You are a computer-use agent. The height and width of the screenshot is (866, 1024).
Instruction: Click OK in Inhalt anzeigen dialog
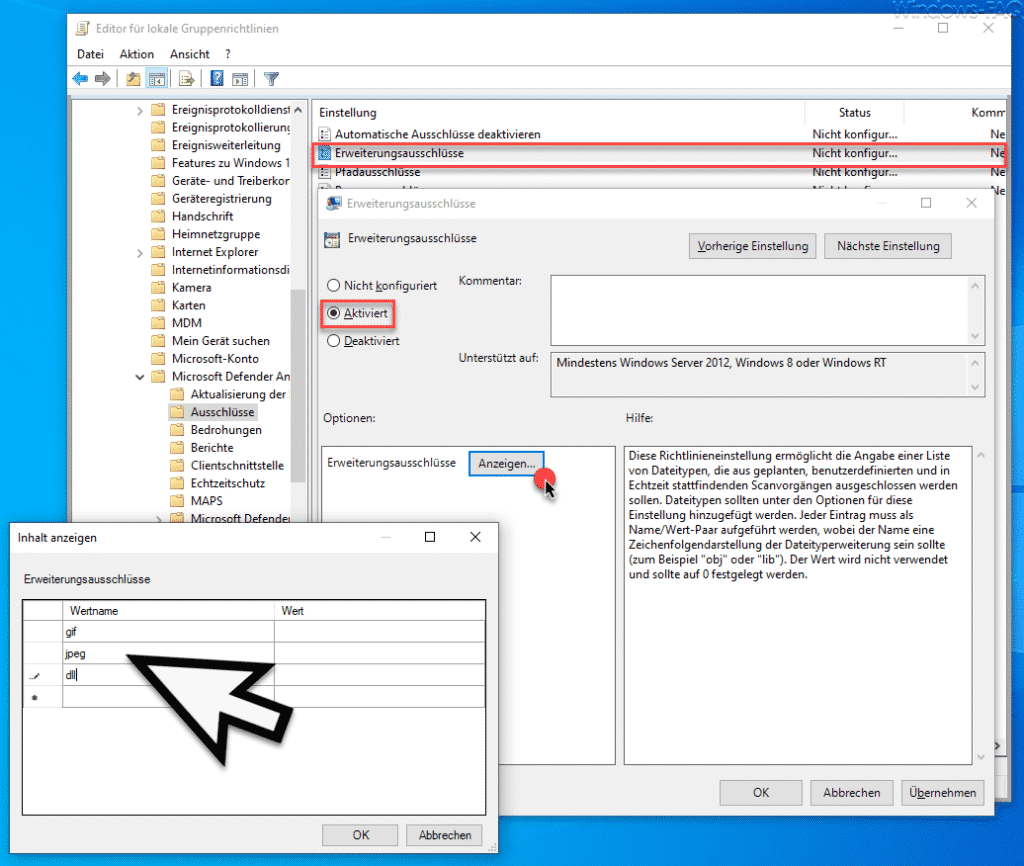click(360, 835)
